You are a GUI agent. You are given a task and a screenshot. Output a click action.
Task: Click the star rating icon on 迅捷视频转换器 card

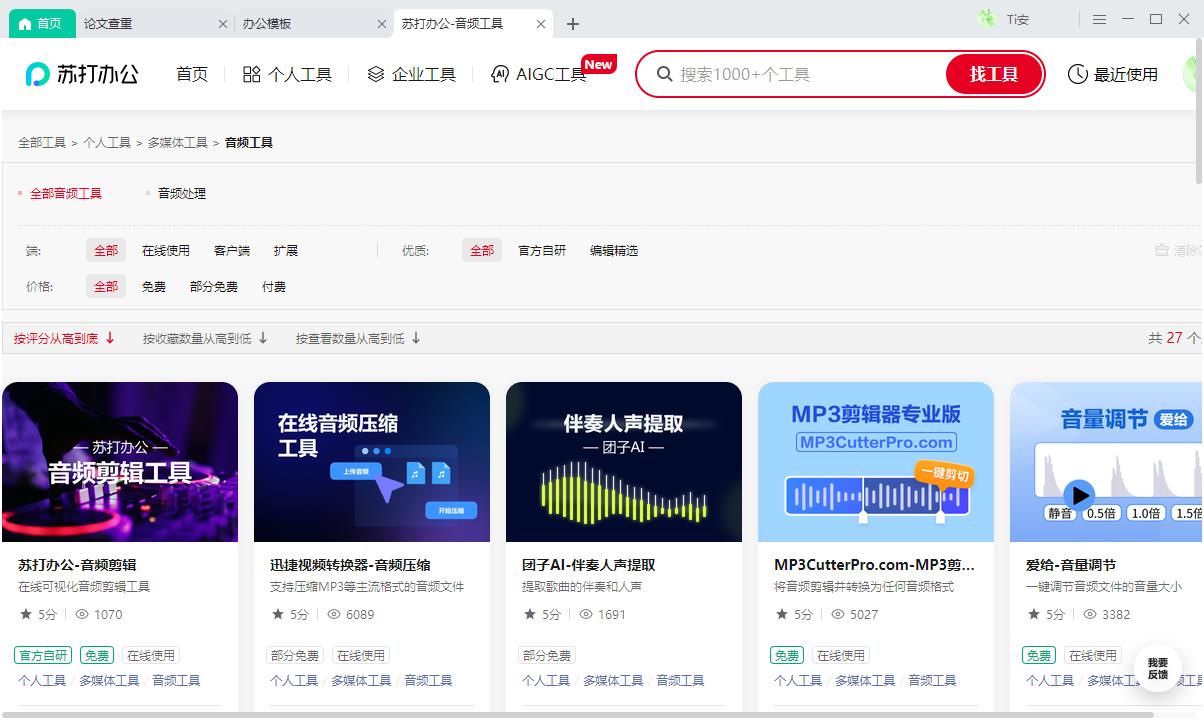(278, 614)
